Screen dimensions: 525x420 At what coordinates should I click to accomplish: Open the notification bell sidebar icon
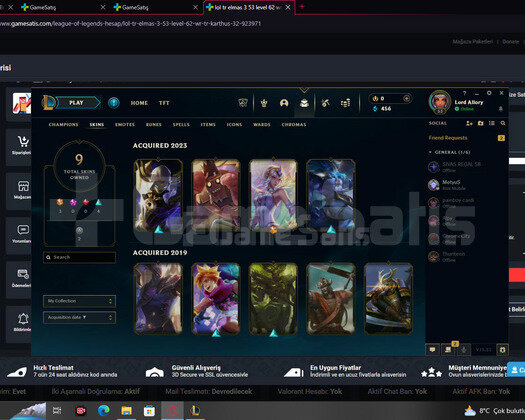click(23, 319)
